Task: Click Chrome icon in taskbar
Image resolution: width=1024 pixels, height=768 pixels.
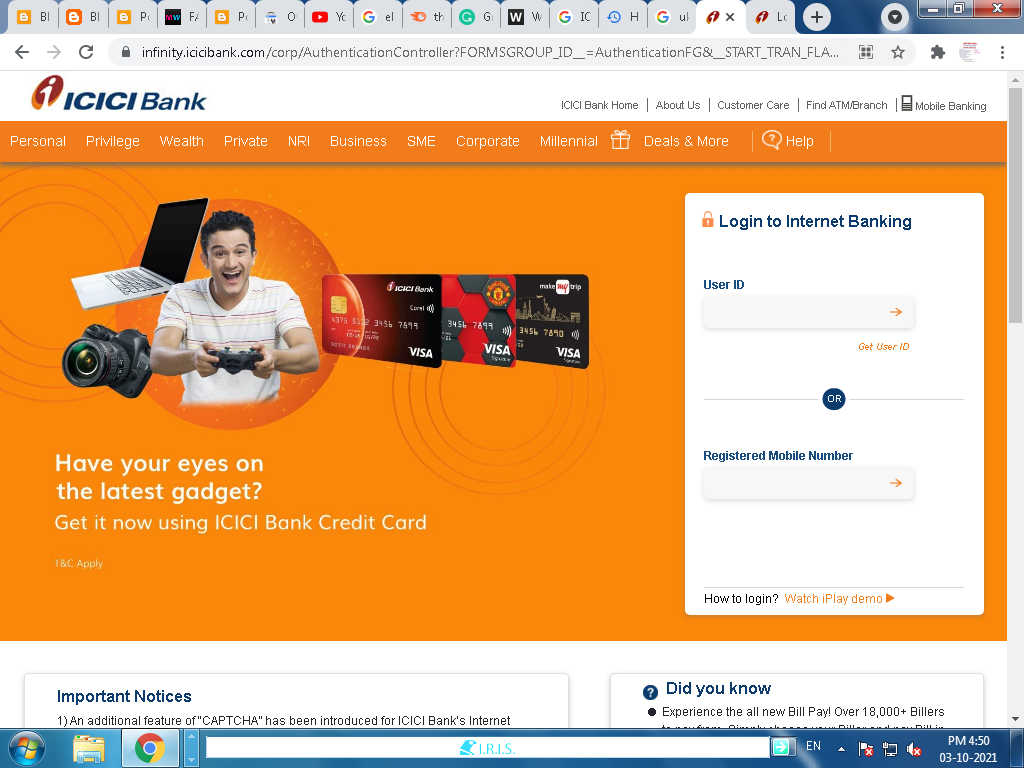Action: pos(150,748)
